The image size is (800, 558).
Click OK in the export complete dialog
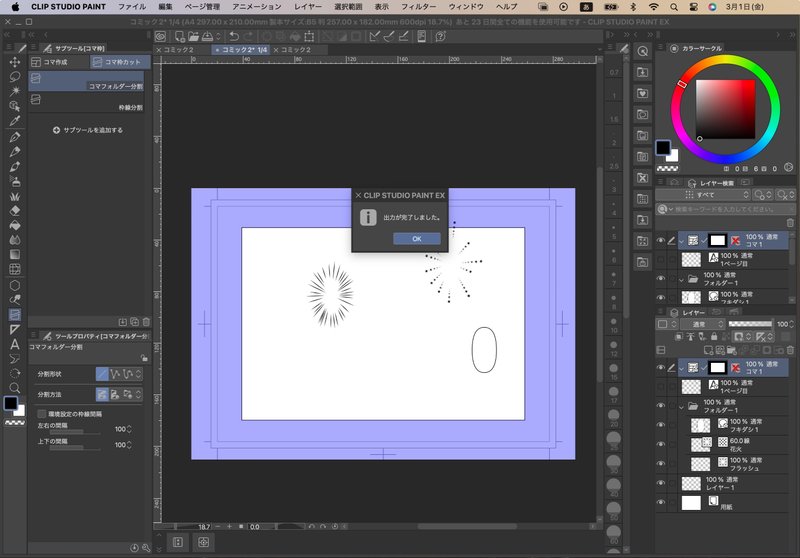point(416,239)
